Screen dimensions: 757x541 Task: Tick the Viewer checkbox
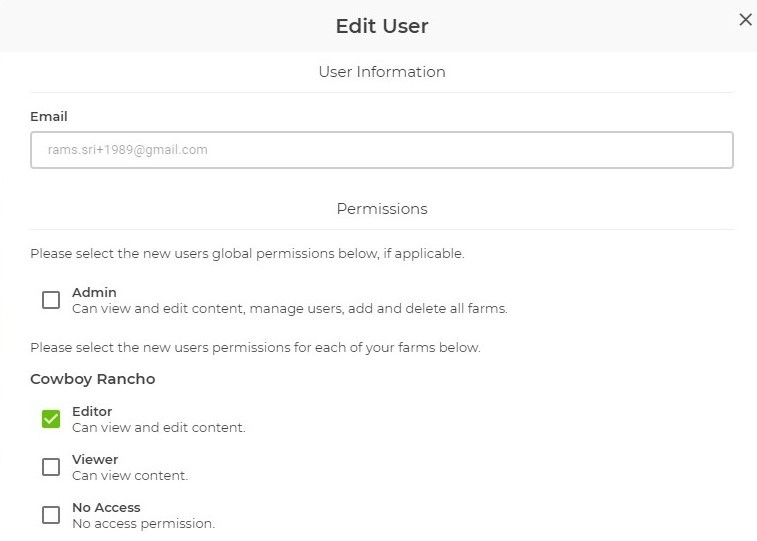(x=51, y=467)
